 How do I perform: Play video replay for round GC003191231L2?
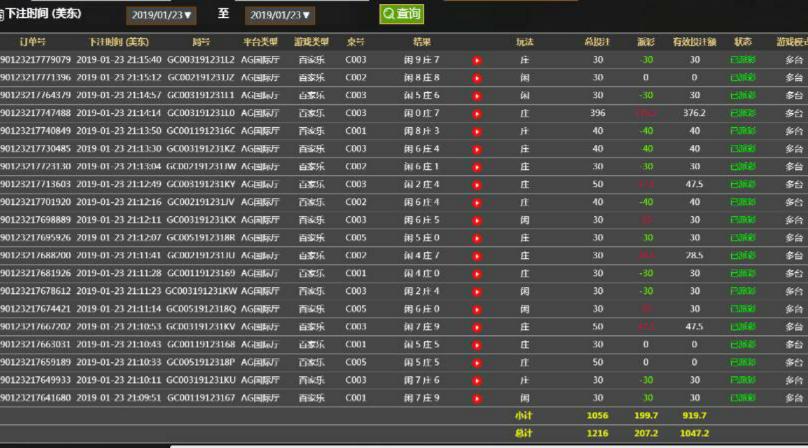[x=477, y=60]
